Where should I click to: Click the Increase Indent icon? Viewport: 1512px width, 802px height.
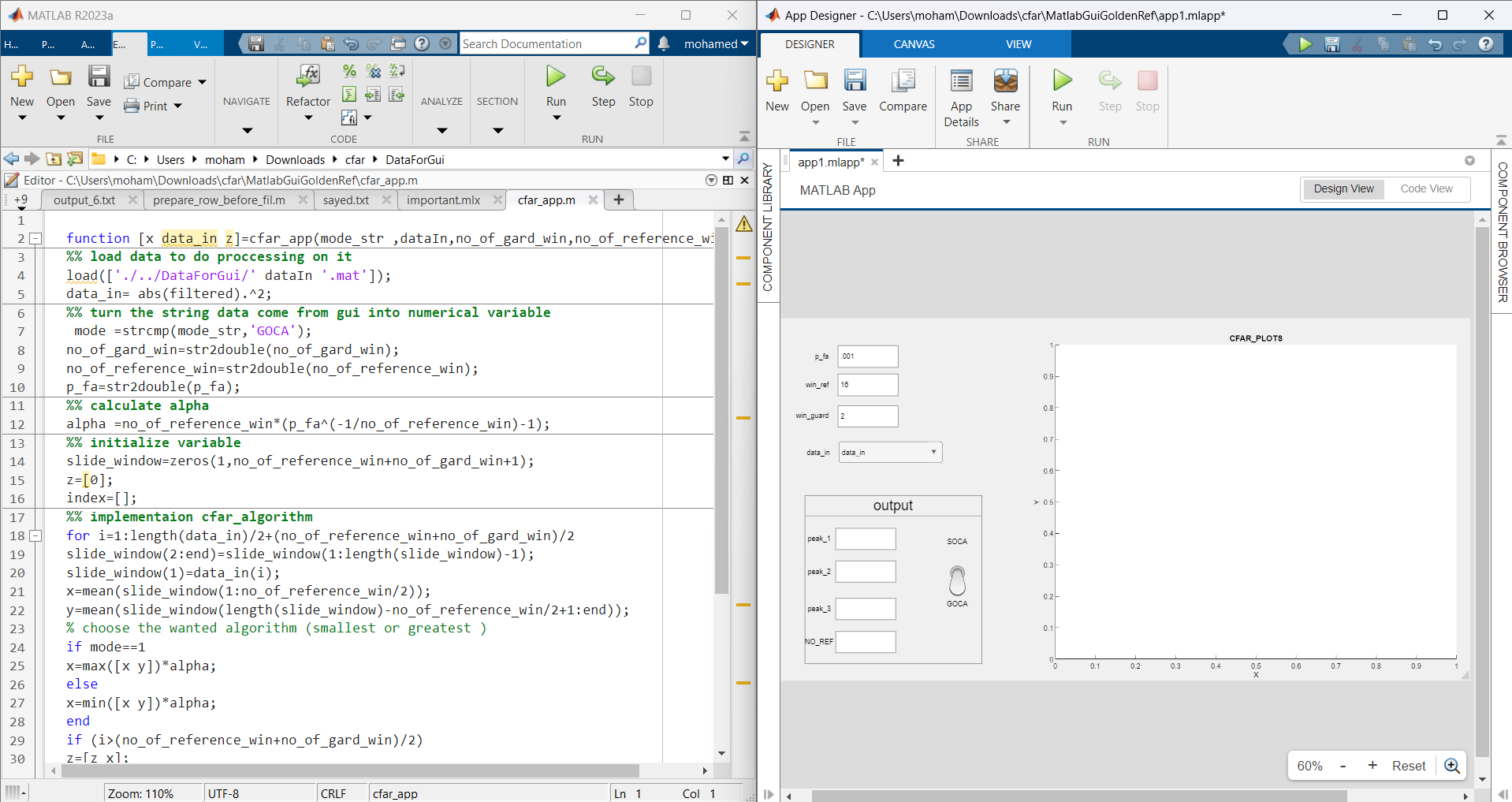pos(373,95)
